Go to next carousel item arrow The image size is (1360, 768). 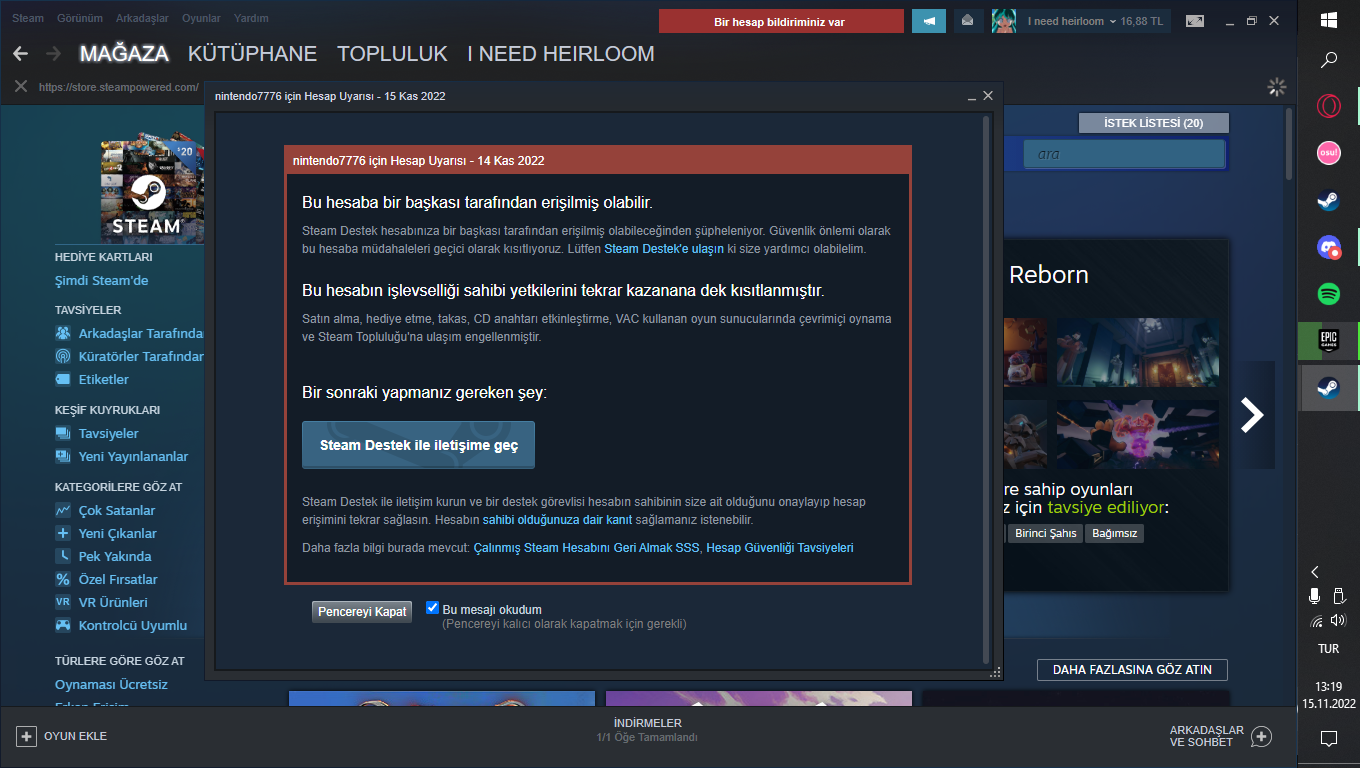coord(1252,414)
